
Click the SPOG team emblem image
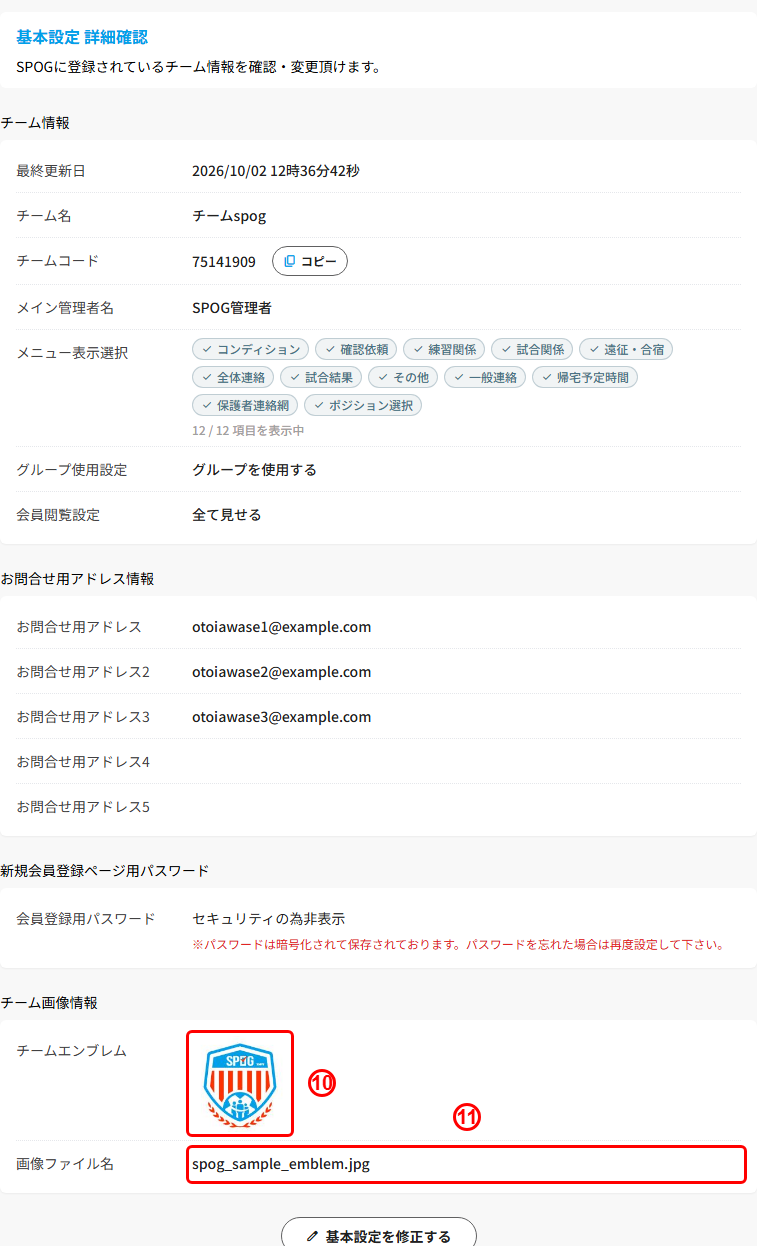click(x=239, y=1083)
